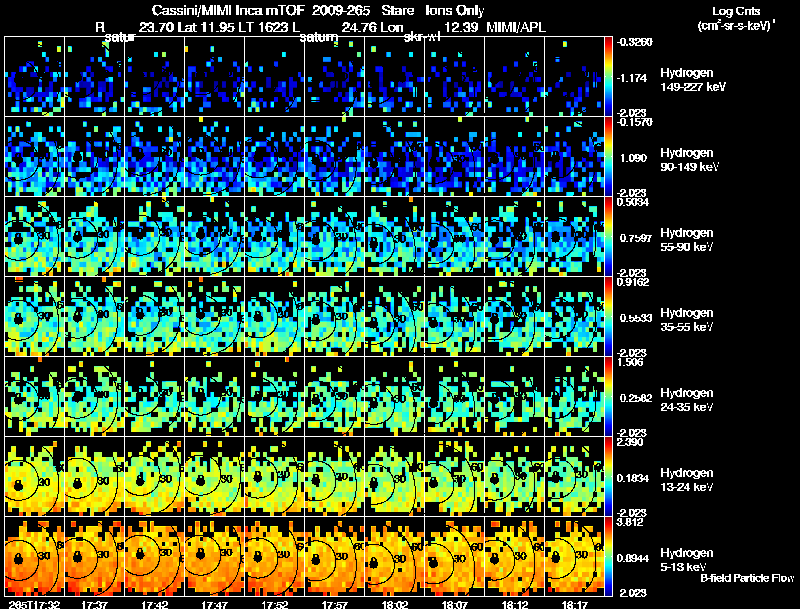Select the 24-35 keV image panel at 18:12
The width and height of the screenshot is (800, 609).
[515, 396]
